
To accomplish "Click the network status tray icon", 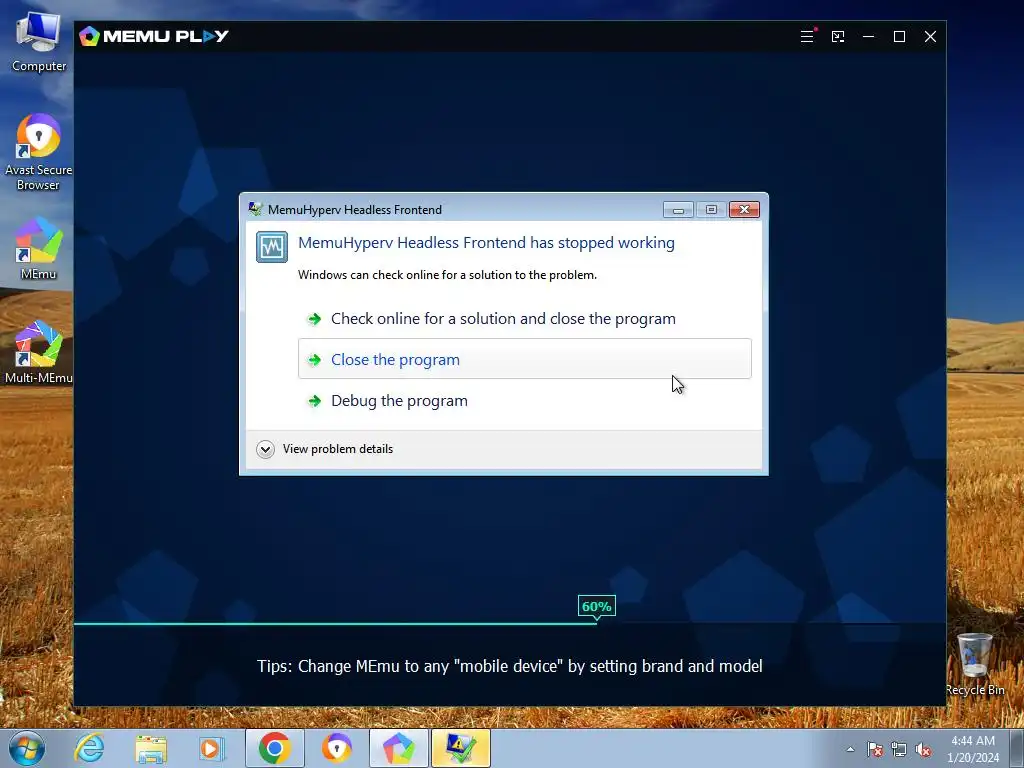I will 899,750.
